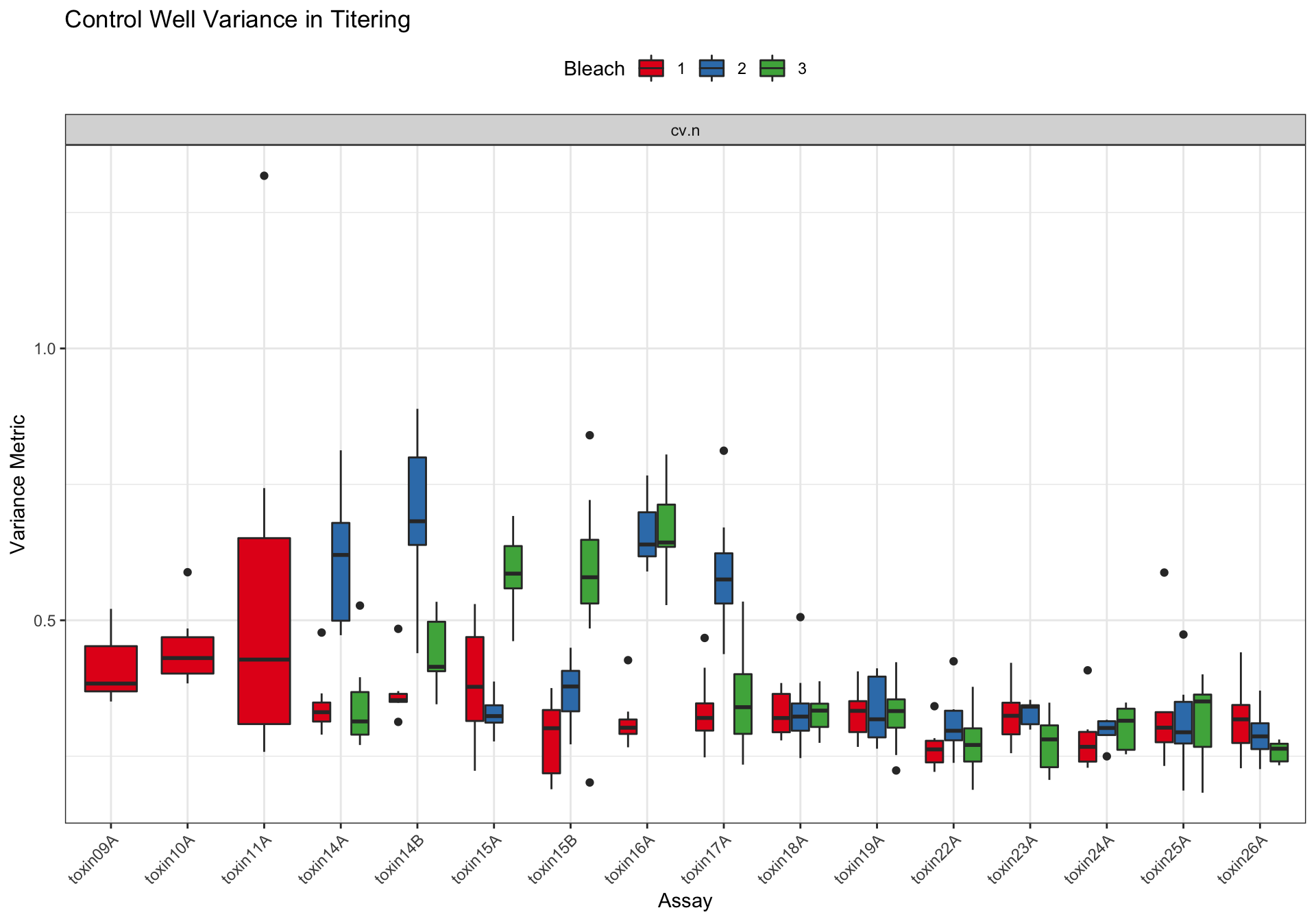
Task: Click the red Bleach 1 legend swatch
Action: 650,69
